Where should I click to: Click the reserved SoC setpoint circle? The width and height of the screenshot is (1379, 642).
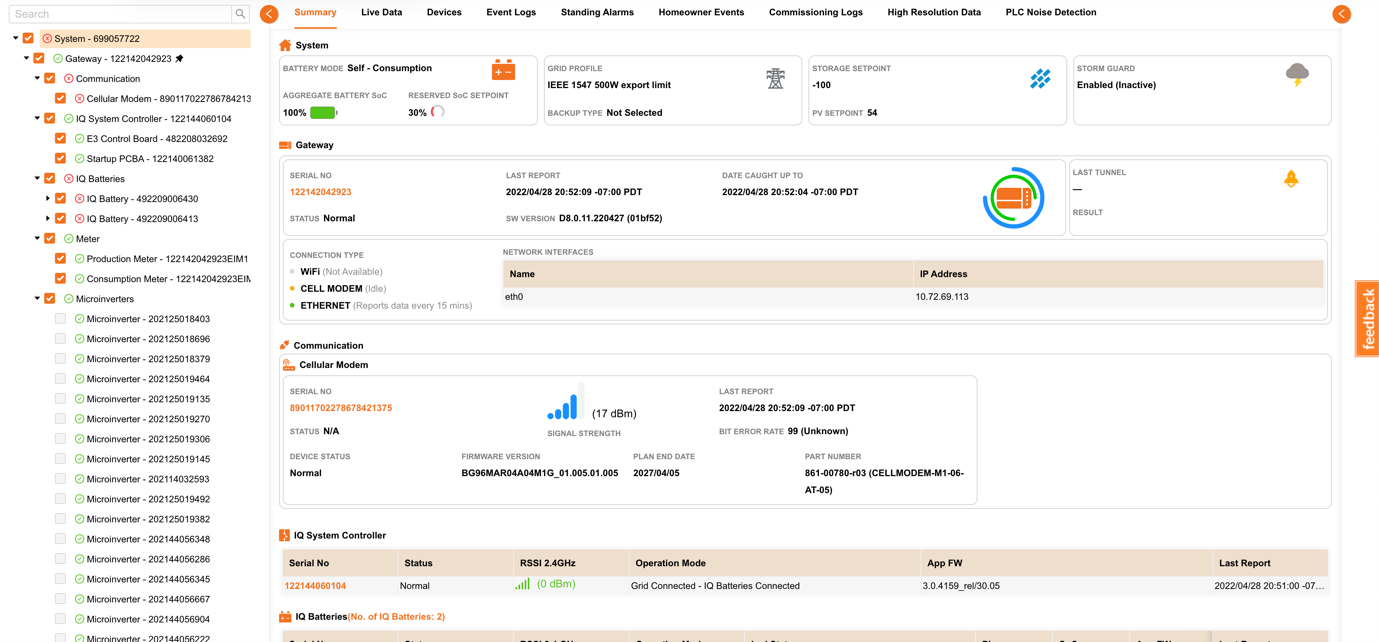coord(437,112)
